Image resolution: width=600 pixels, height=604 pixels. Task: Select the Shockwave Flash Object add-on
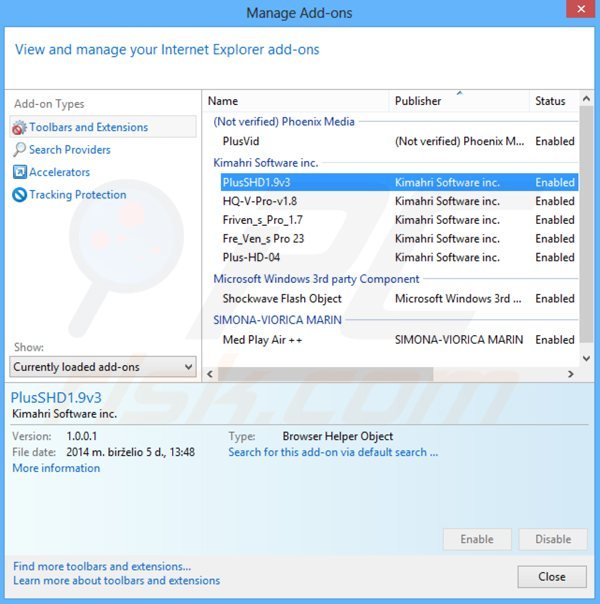399,299
